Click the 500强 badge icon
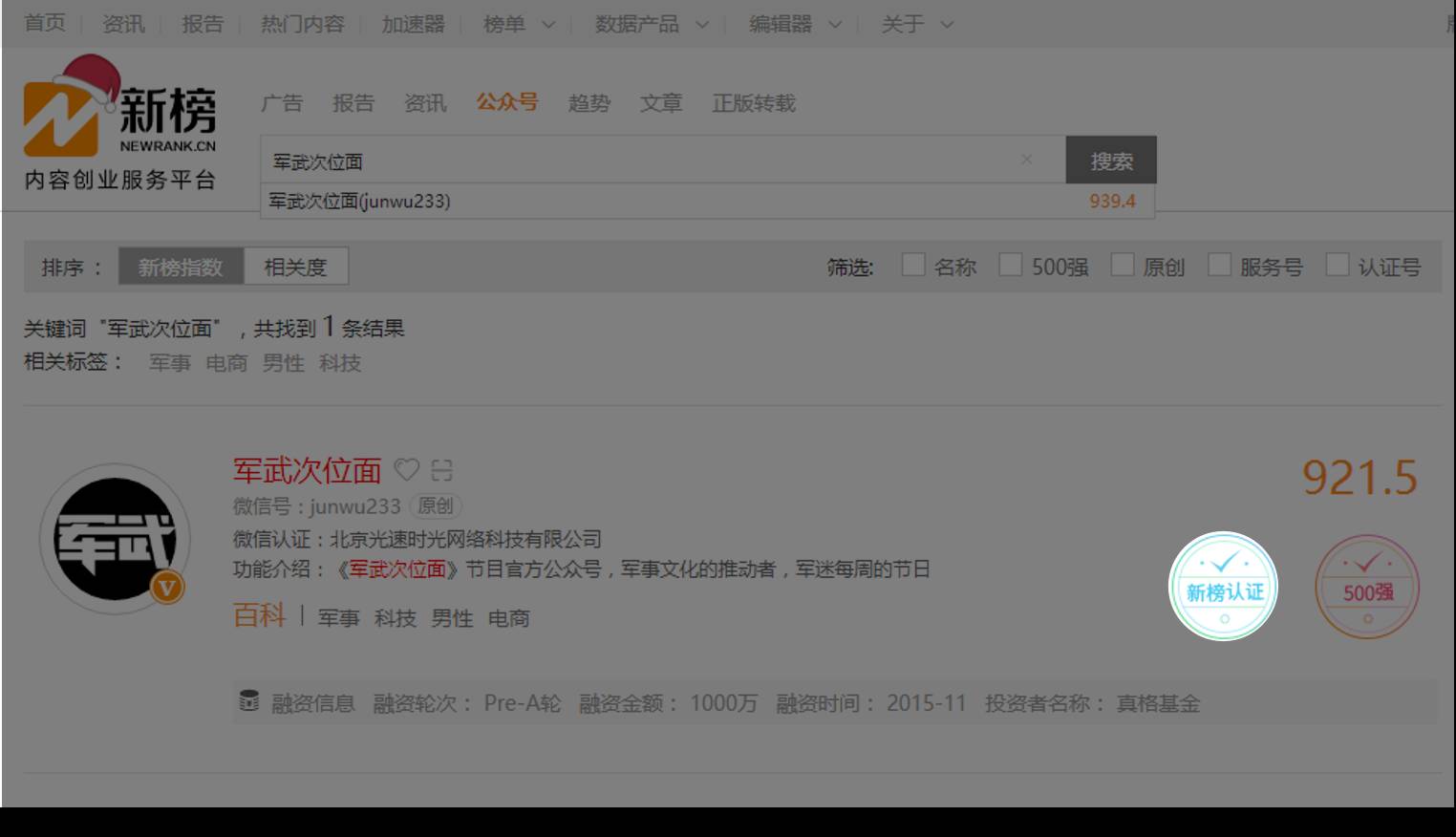The width and height of the screenshot is (1456, 837). pyautogui.click(x=1367, y=588)
